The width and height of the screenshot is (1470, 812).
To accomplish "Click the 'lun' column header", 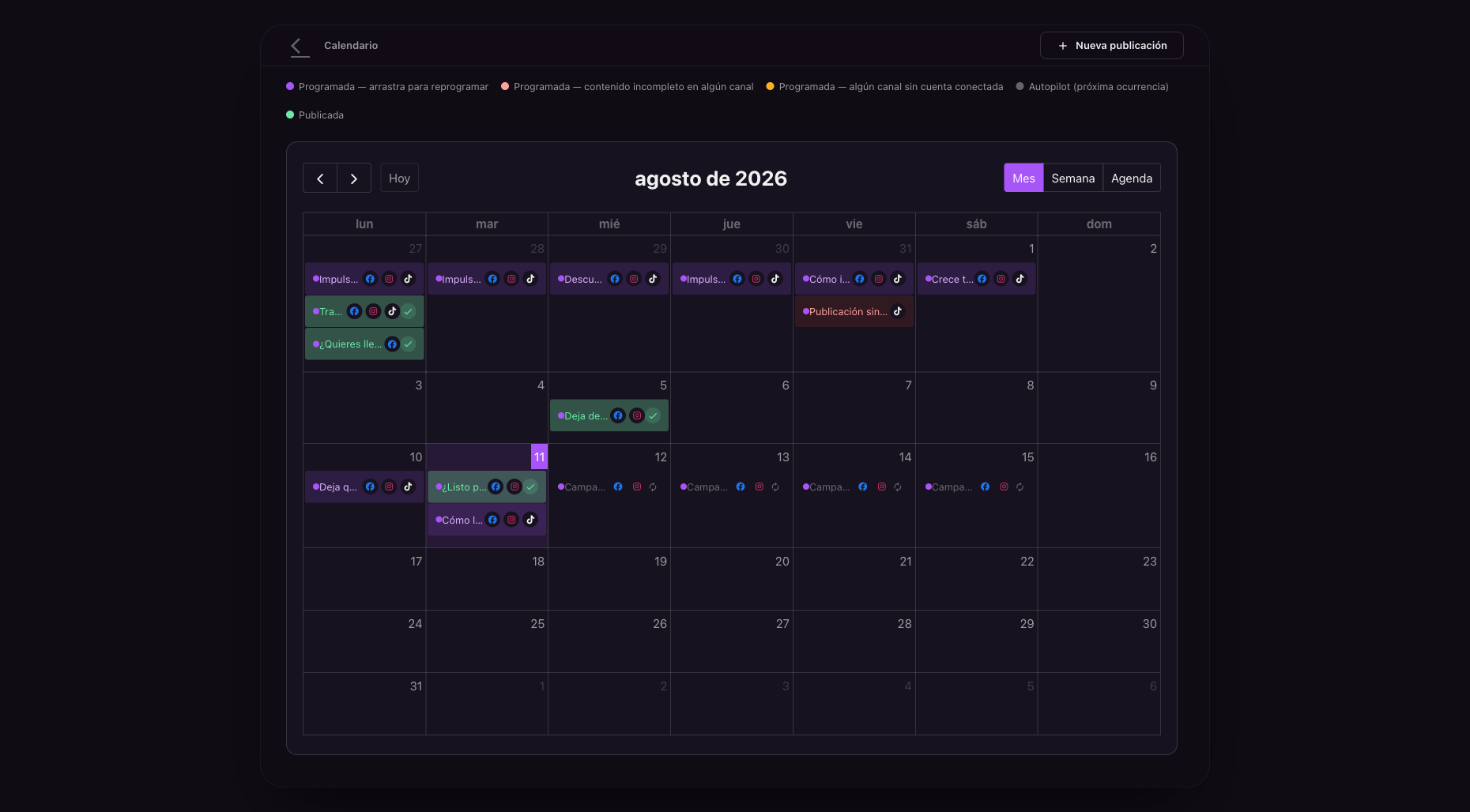I will pyautogui.click(x=364, y=224).
